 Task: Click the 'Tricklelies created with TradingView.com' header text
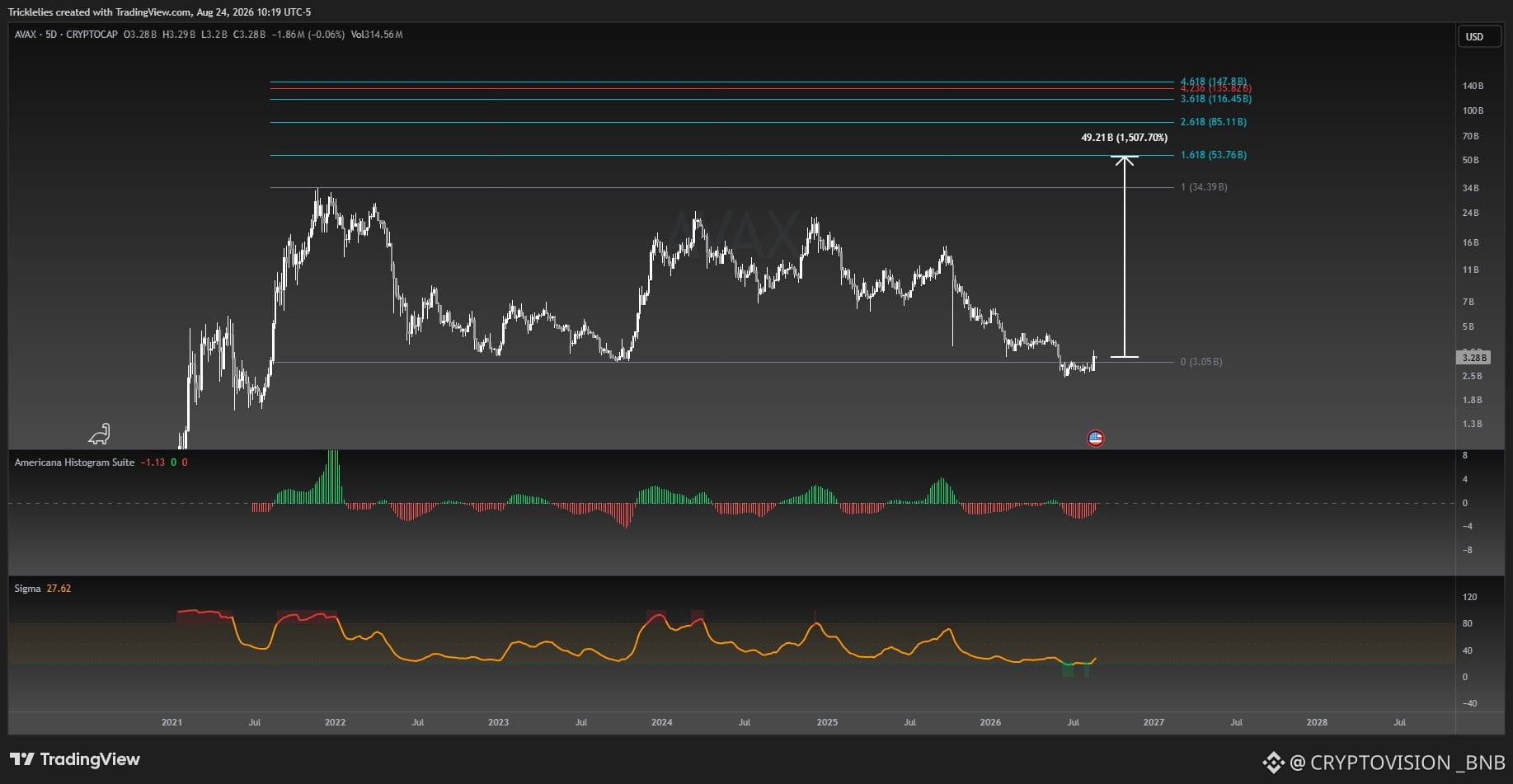point(100,12)
